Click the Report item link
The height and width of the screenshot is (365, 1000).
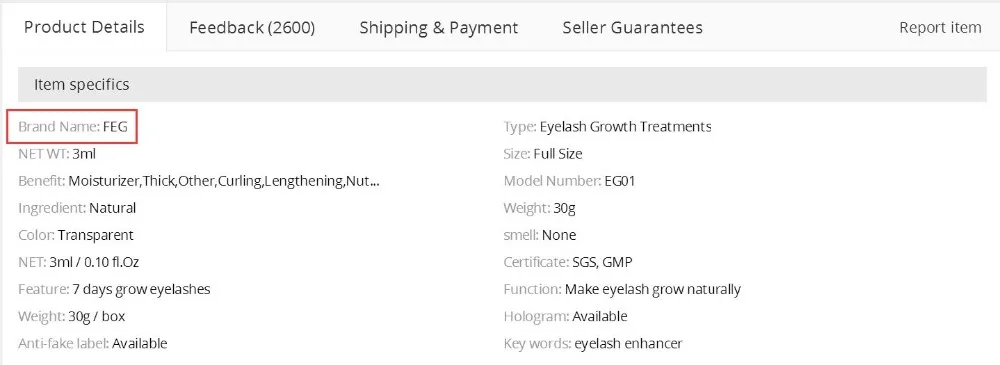[940, 28]
